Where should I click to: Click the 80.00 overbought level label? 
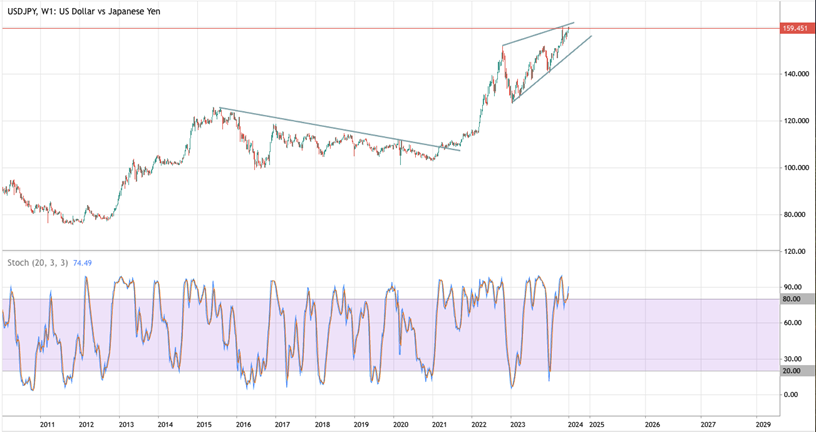tap(798, 299)
